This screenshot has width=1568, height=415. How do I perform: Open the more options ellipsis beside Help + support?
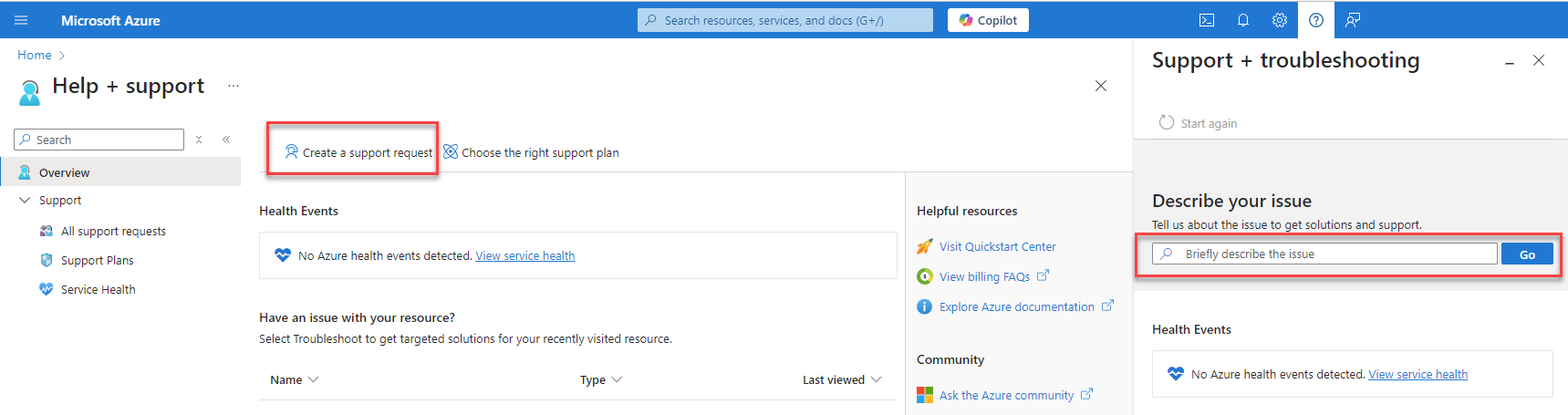[234, 86]
